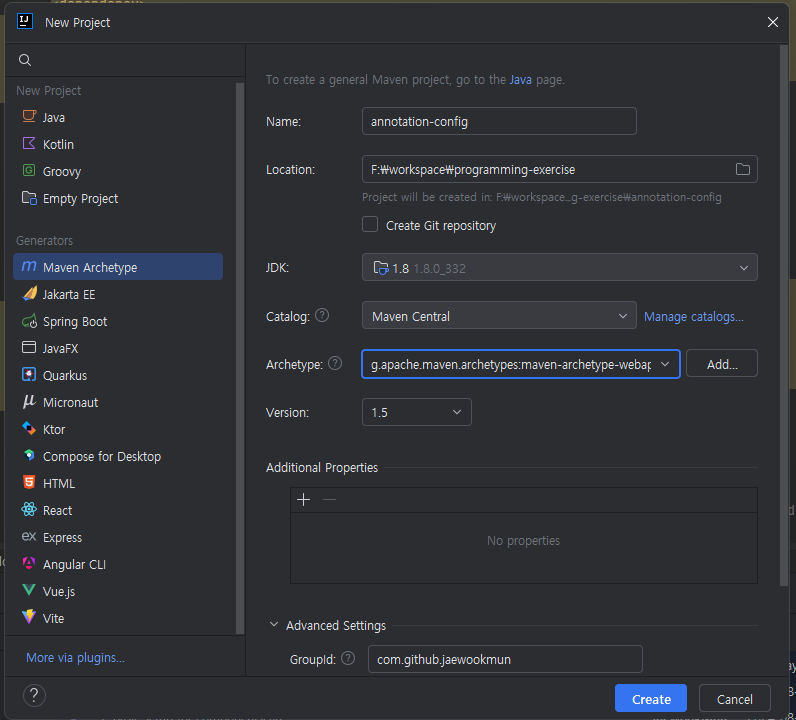Image resolution: width=796 pixels, height=720 pixels.
Task: Follow the Java page link
Action: (520, 80)
